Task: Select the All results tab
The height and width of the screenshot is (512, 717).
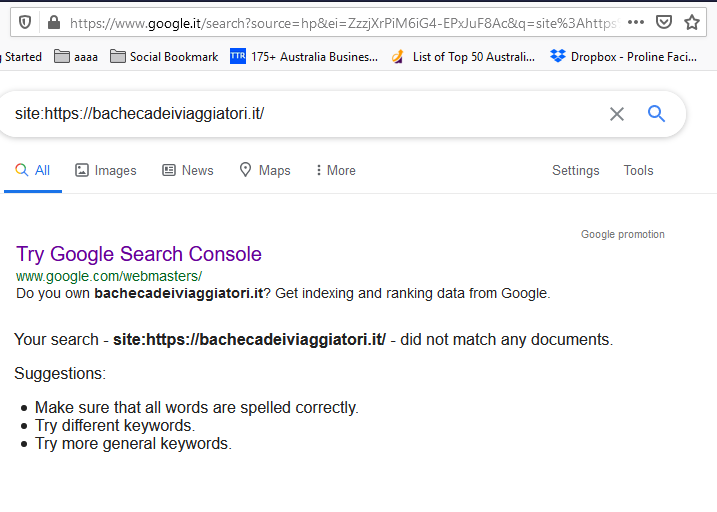Action: pyautogui.click(x=32, y=171)
